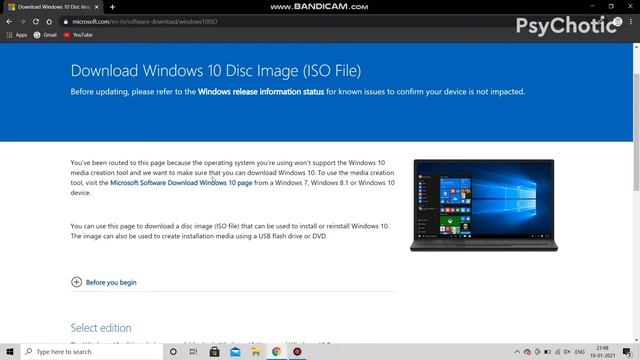Switch to Chrome on the taskbar
The height and width of the screenshot is (360, 640).
(277, 351)
